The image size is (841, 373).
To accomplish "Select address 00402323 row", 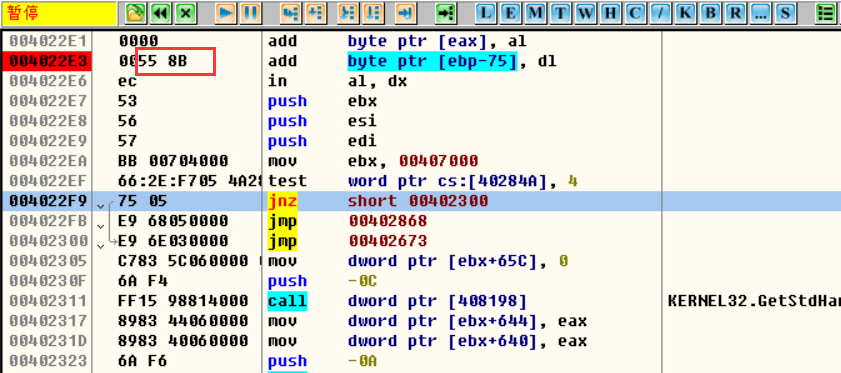I will [x=47, y=361].
